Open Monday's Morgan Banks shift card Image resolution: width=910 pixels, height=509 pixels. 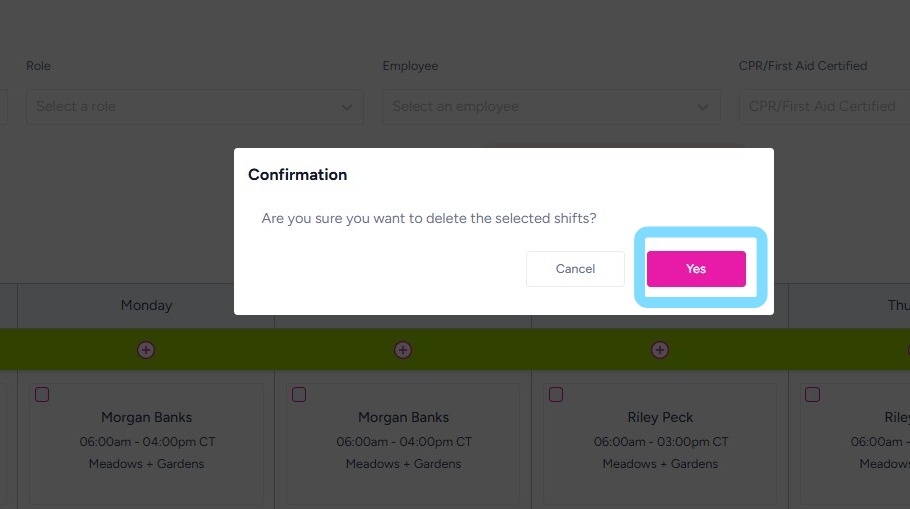[146, 440]
